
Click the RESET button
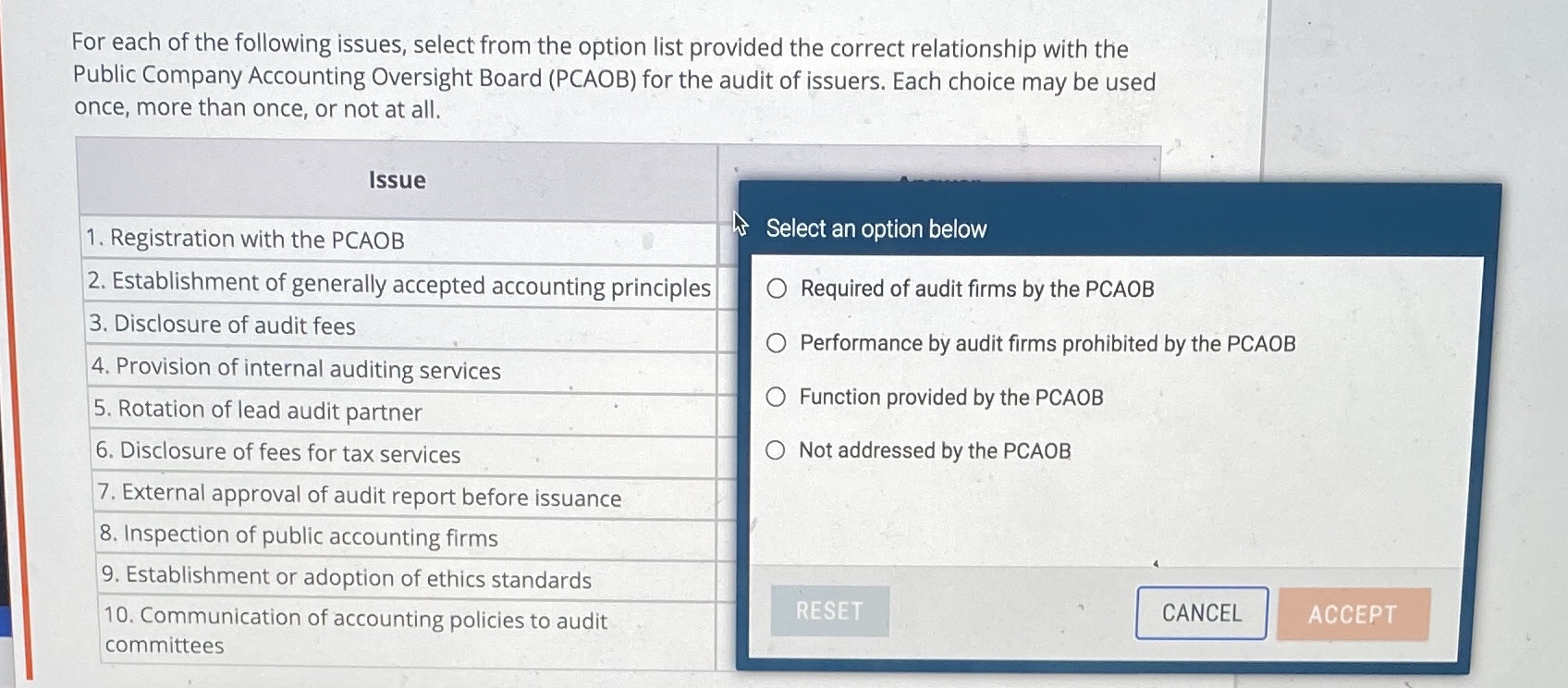tap(827, 610)
